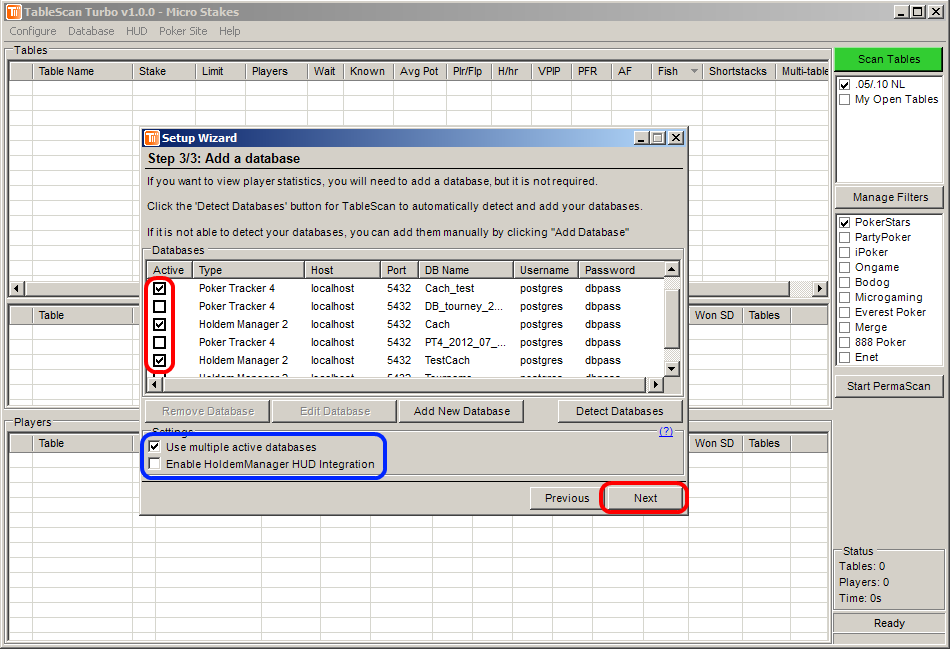Sort tables by VPIP column
Image resolution: width=950 pixels, height=649 pixels.
pyautogui.click(x=551, y=72)
